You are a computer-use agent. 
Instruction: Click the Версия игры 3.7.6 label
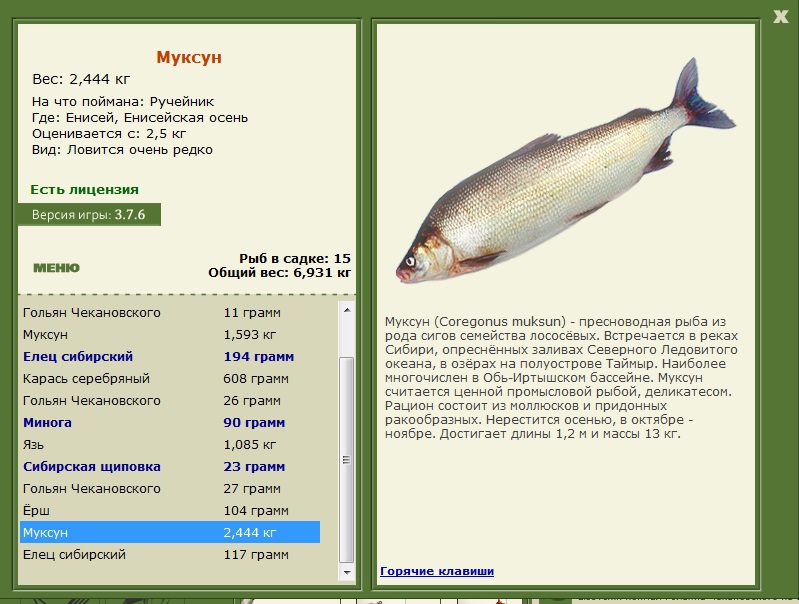tap(89, 215)
